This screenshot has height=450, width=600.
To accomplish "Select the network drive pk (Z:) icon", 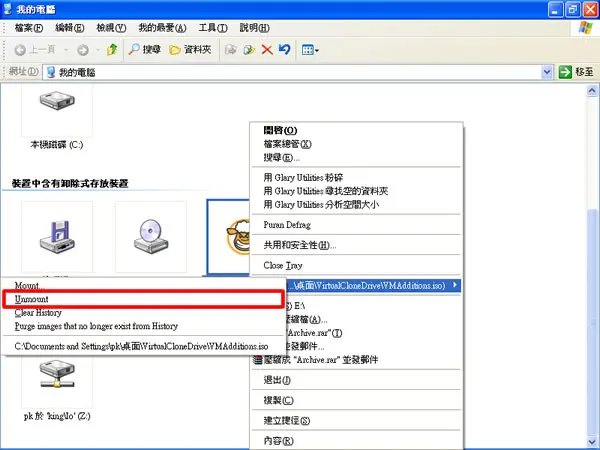I will [57, 373].
